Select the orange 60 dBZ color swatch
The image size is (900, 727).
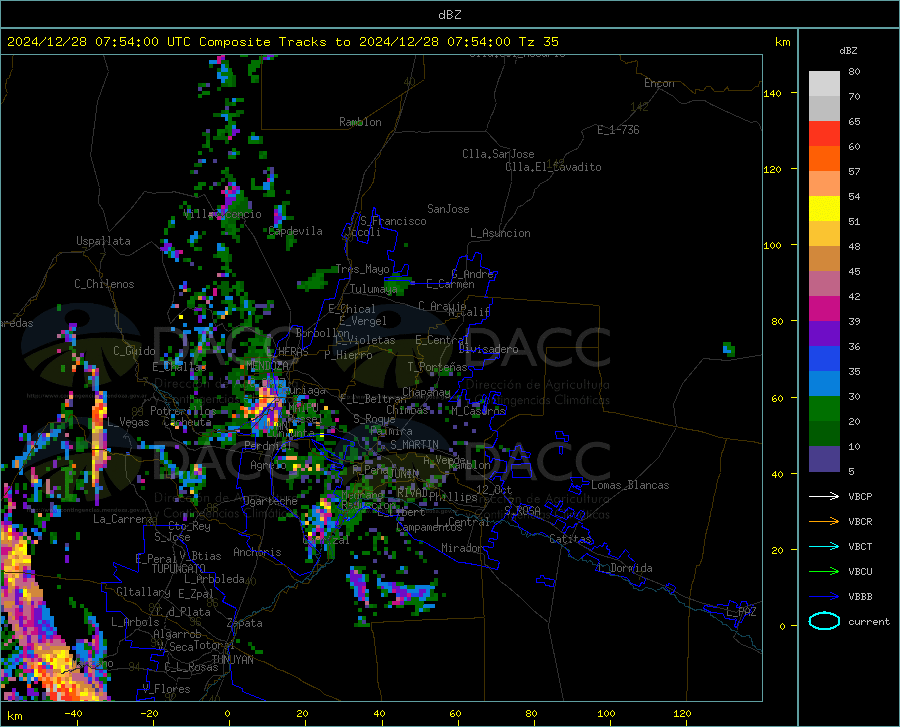click(x=824, y=159)
